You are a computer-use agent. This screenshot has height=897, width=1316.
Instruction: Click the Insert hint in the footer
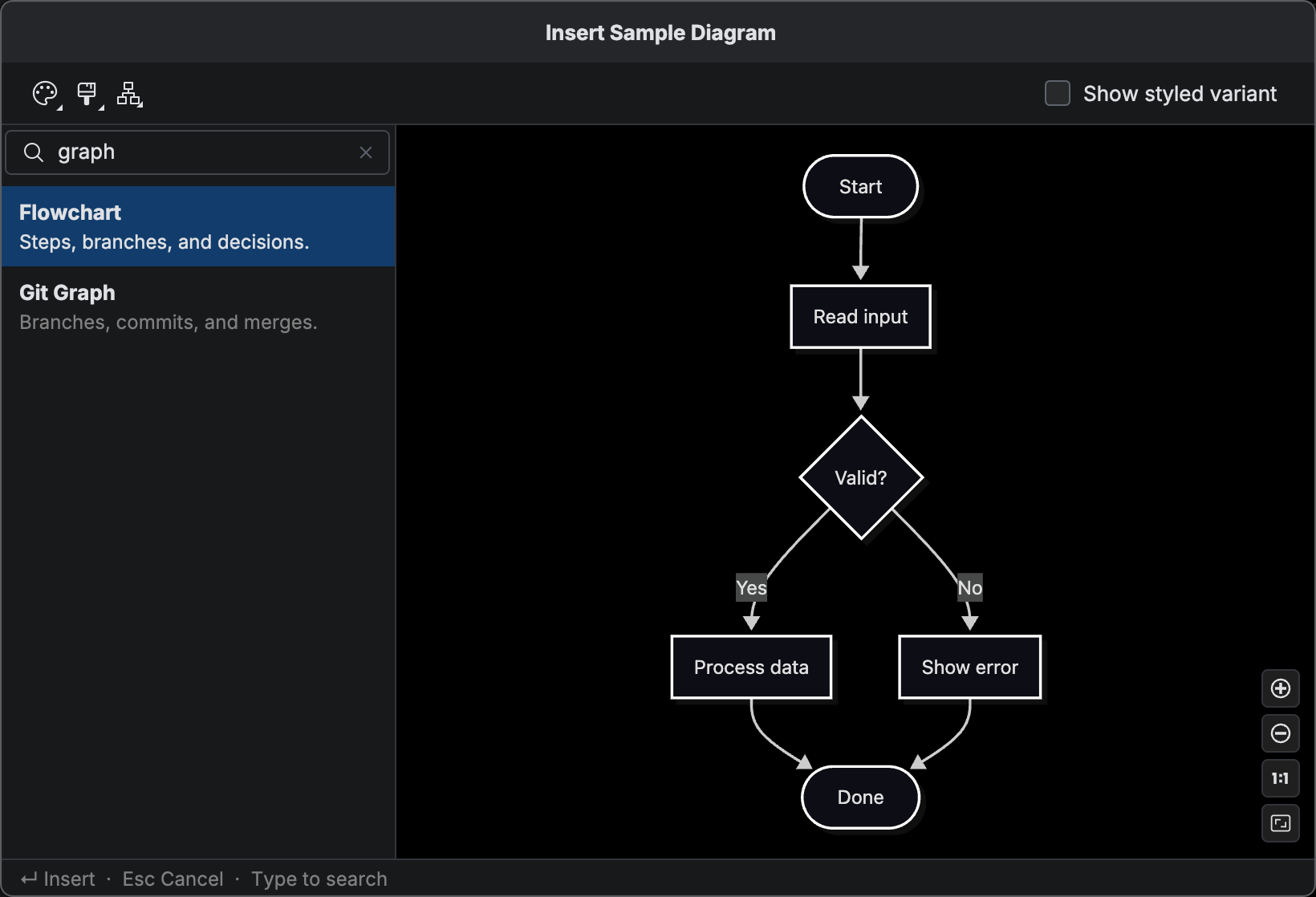click(x=58, y=879)
